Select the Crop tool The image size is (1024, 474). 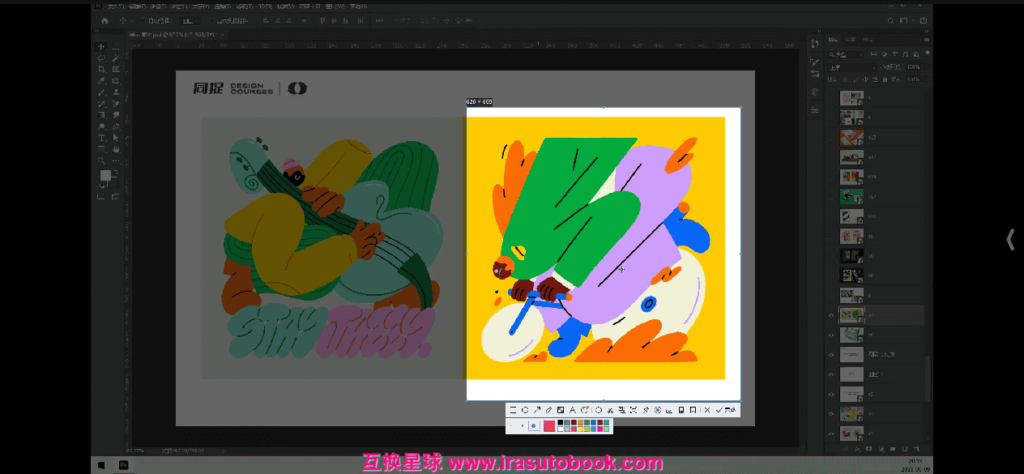[x=101, y=69]
